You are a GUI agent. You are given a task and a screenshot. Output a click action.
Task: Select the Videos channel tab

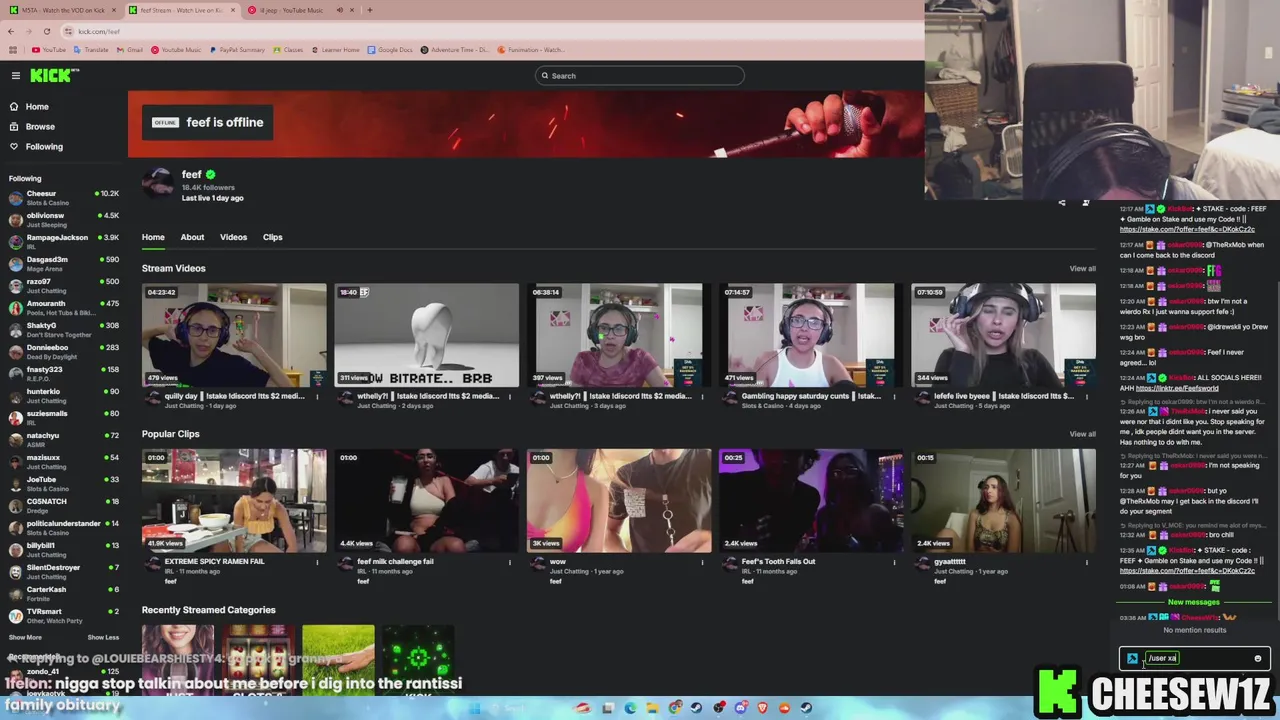tap(233, 237)
